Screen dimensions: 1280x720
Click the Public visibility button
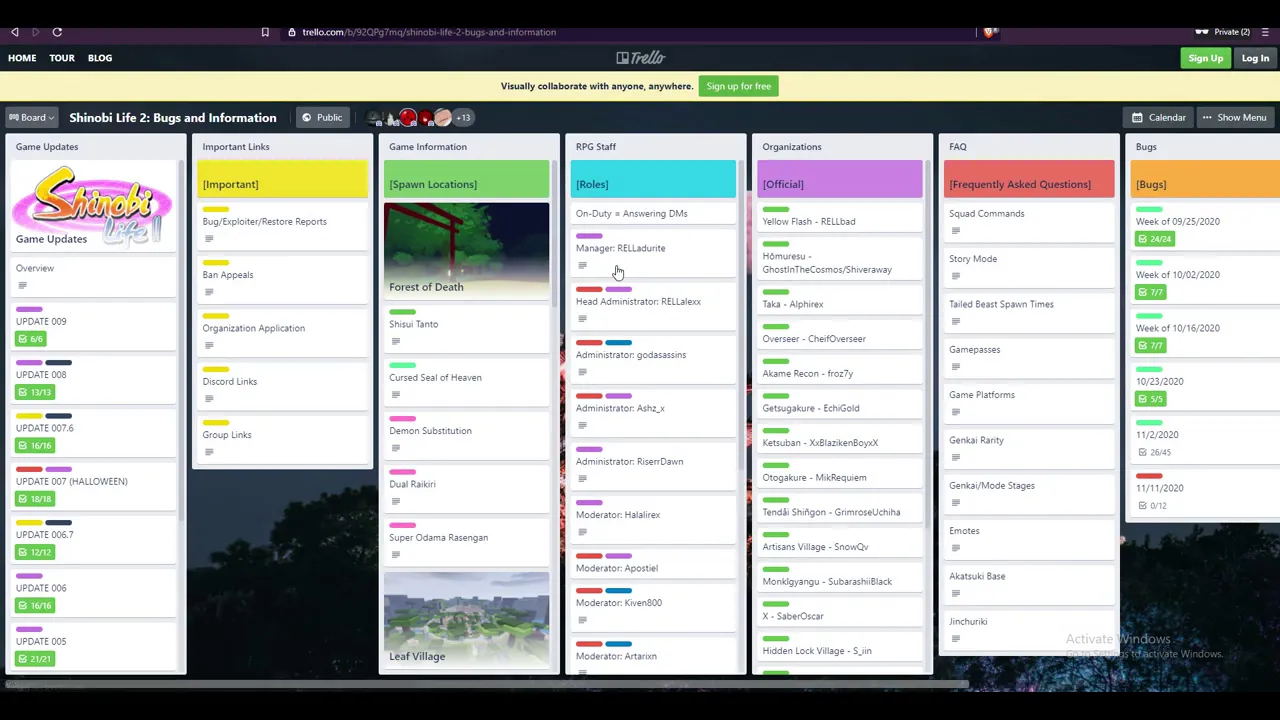point(321,118)
